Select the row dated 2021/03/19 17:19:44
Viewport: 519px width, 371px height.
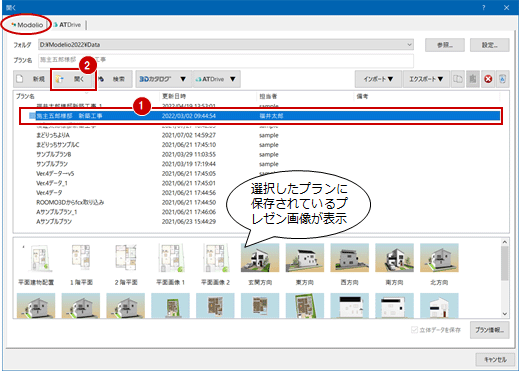[x=189, y=164]
